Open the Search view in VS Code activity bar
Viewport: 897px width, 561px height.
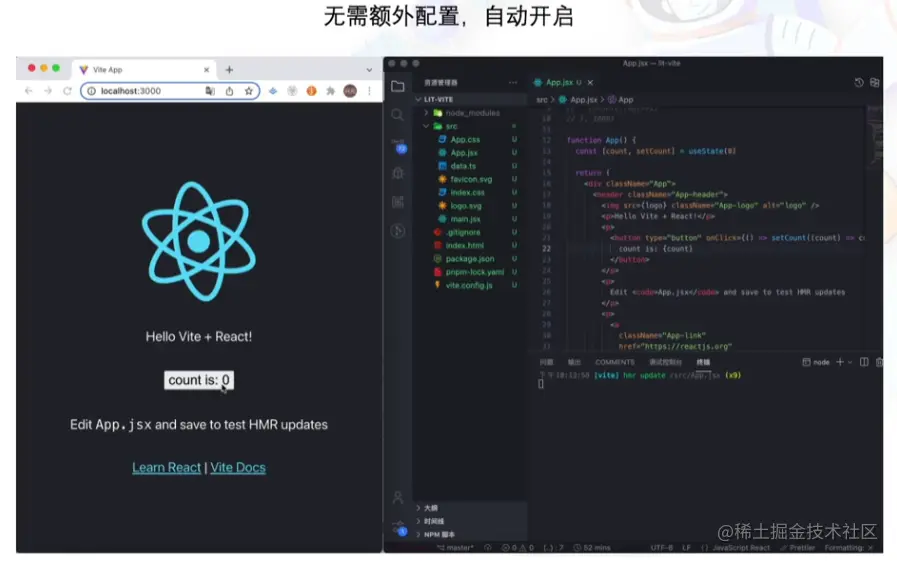(x=398, y=115)
